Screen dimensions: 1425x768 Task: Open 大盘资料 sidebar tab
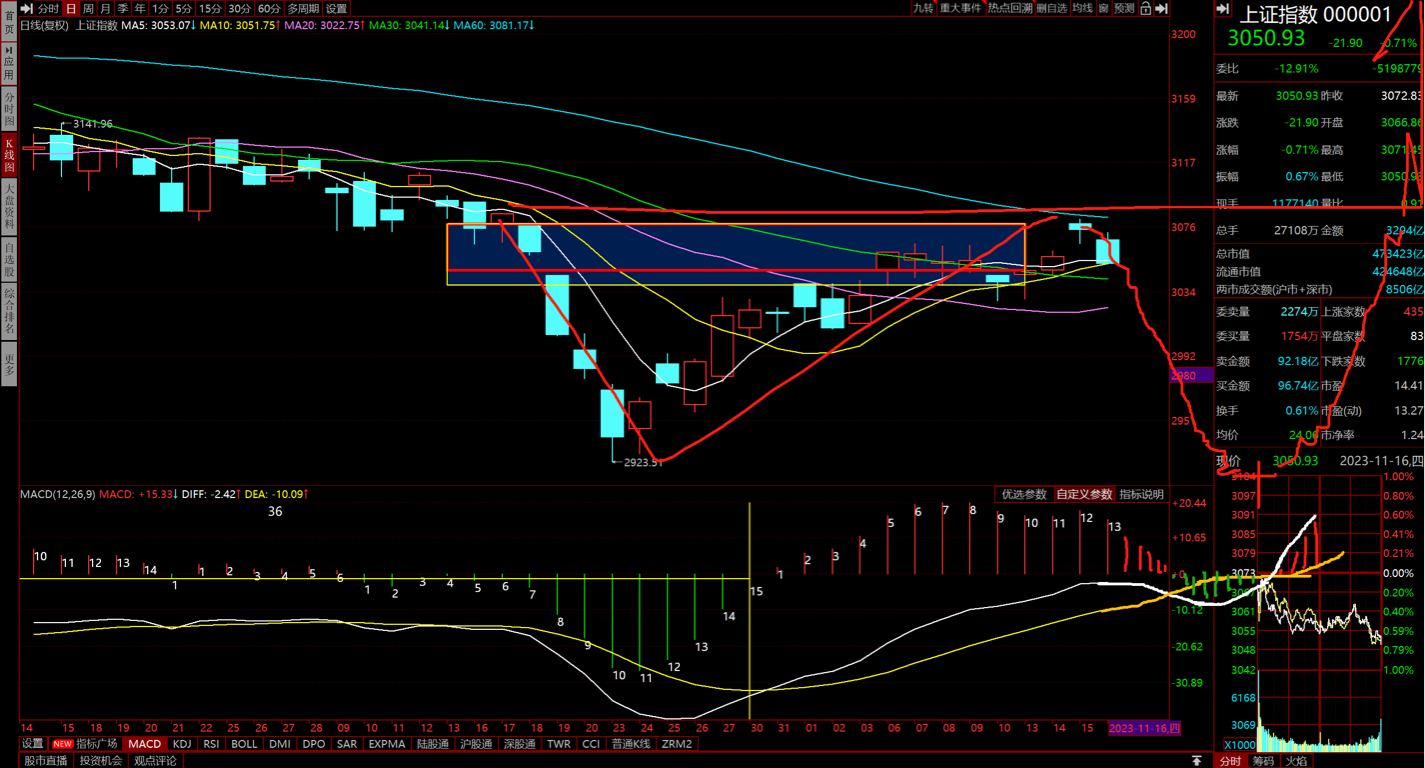9,205
